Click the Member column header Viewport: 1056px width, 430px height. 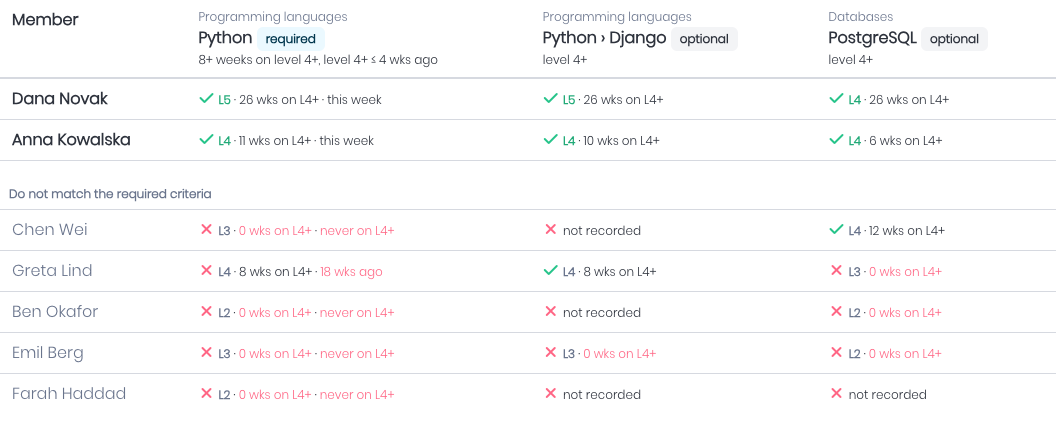pyautogui.click(x=45, y=20)
